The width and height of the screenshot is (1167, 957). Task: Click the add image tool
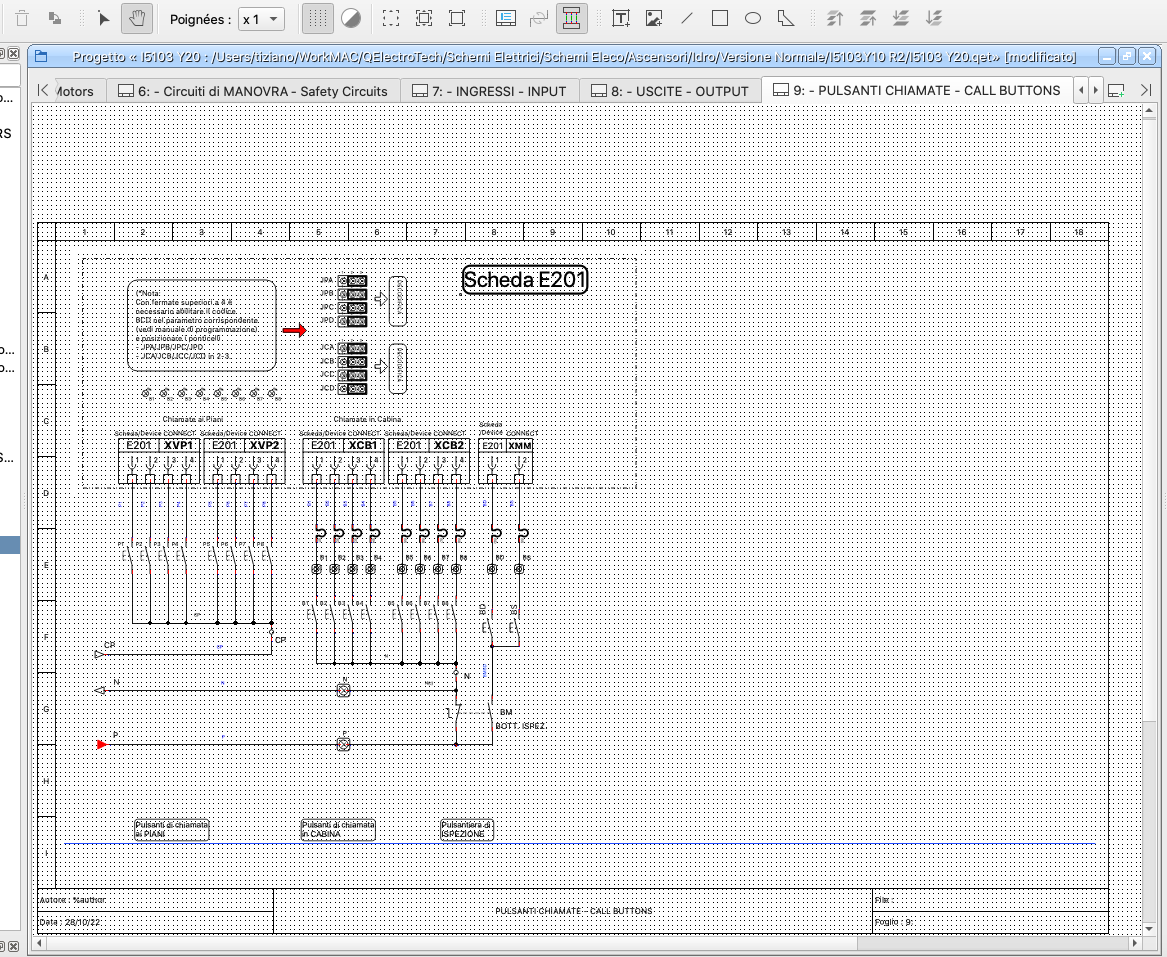654,19
